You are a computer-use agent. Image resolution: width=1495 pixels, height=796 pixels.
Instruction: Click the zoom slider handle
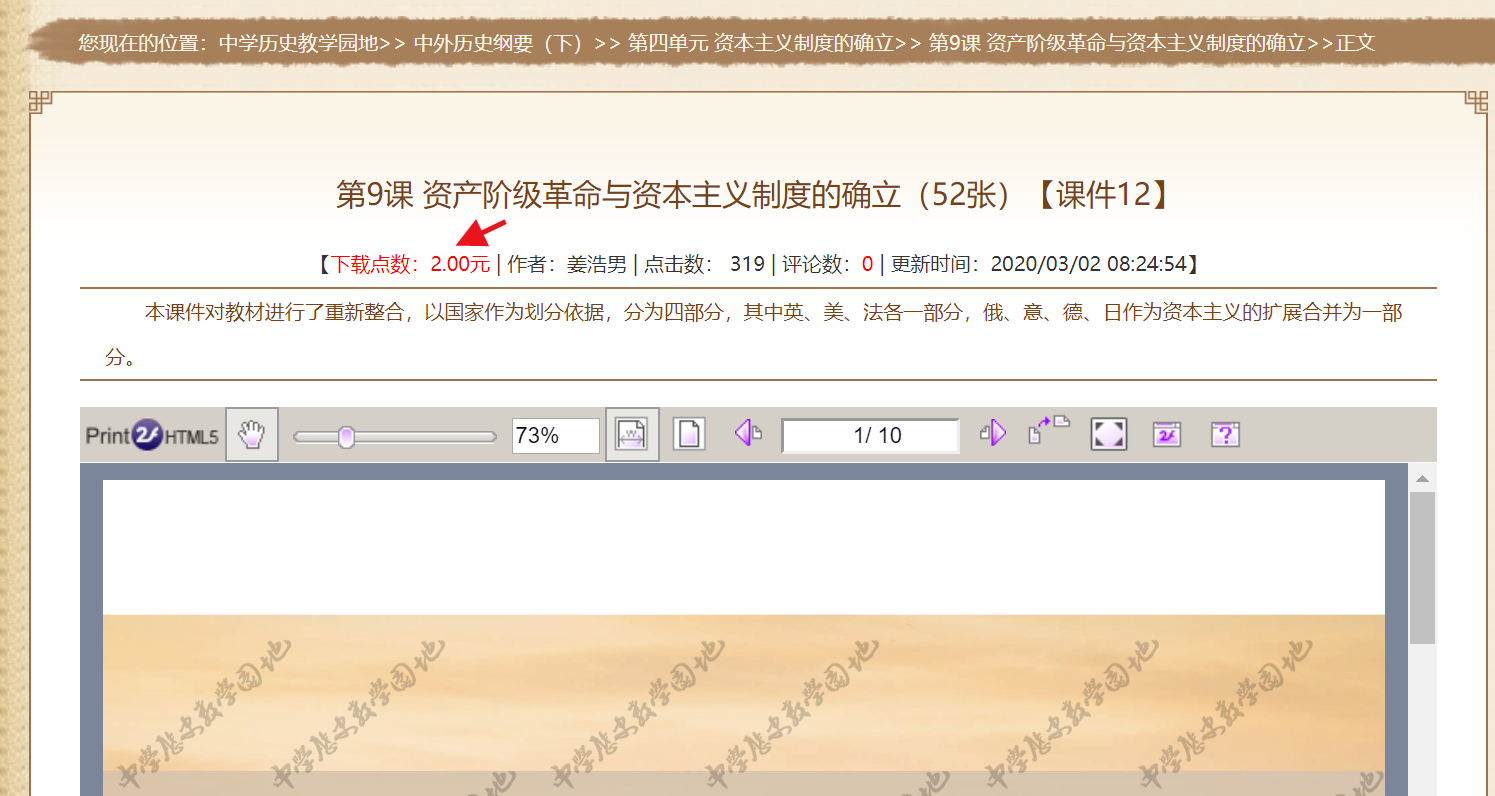tap(346, 436)
